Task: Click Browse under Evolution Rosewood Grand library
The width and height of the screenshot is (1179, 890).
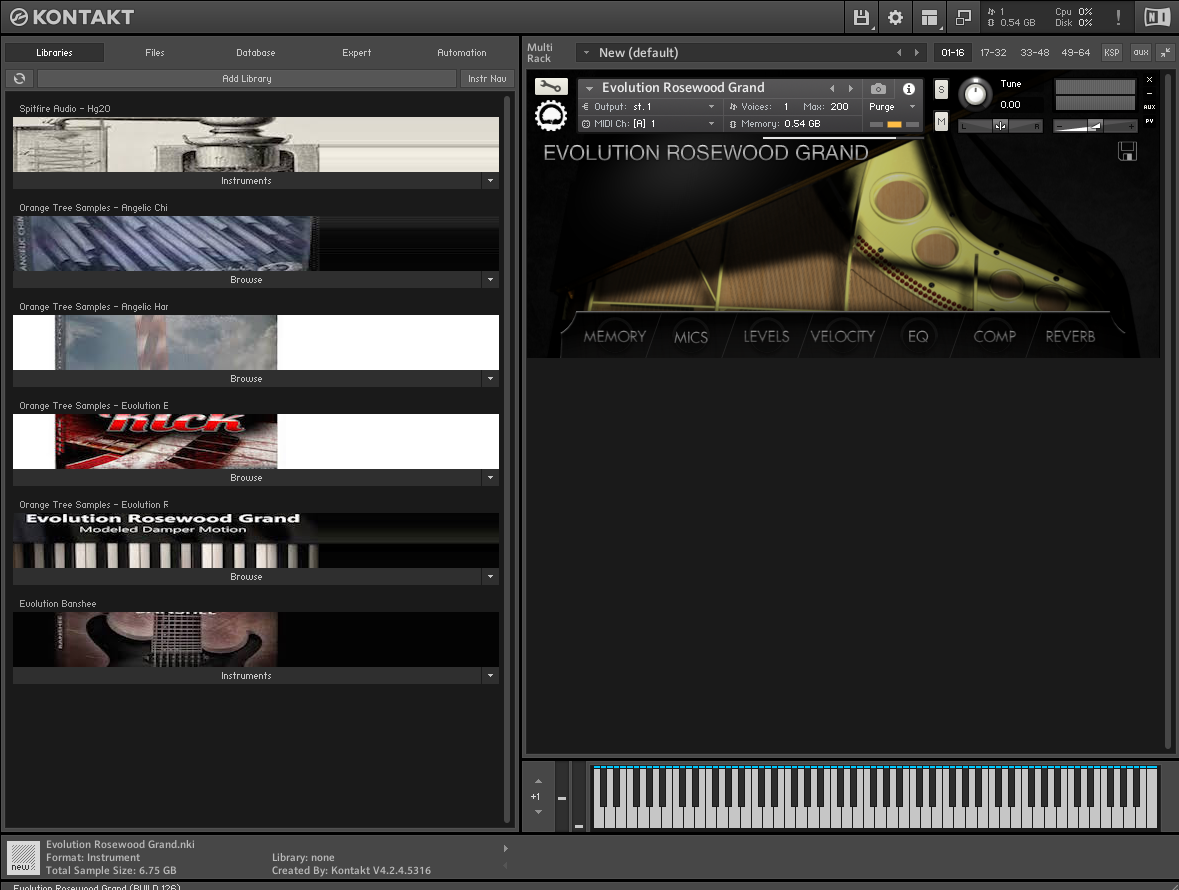Action: click(247, 577)
